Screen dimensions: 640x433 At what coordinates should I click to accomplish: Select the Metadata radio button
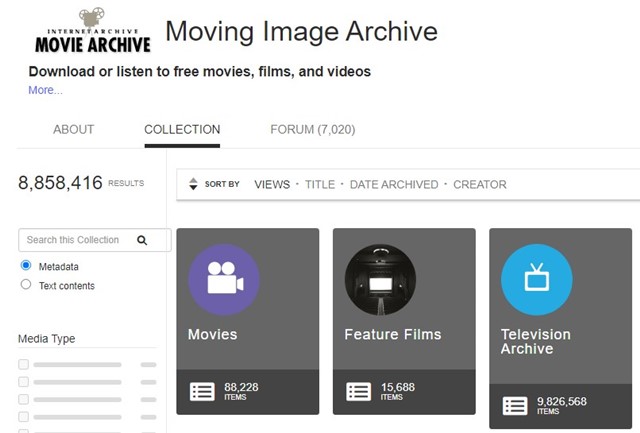point(26,266)
